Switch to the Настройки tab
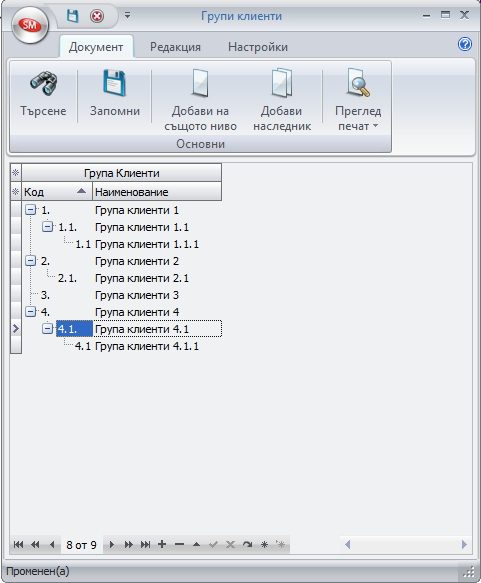The height and width of the screenshot is (583, 481). (x=258, y=47)
